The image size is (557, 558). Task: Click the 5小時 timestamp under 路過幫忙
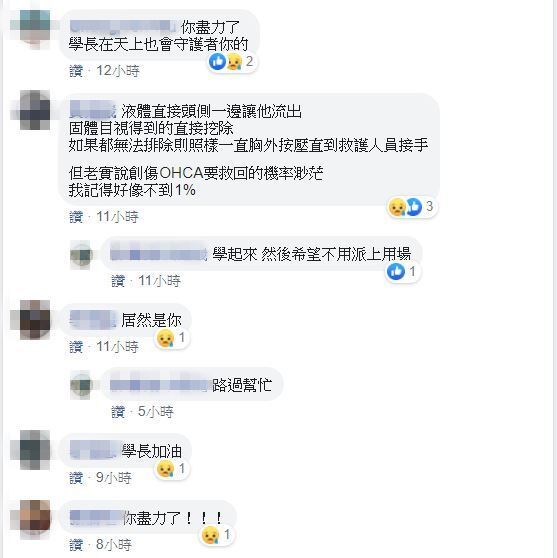[x=155, y=412]
